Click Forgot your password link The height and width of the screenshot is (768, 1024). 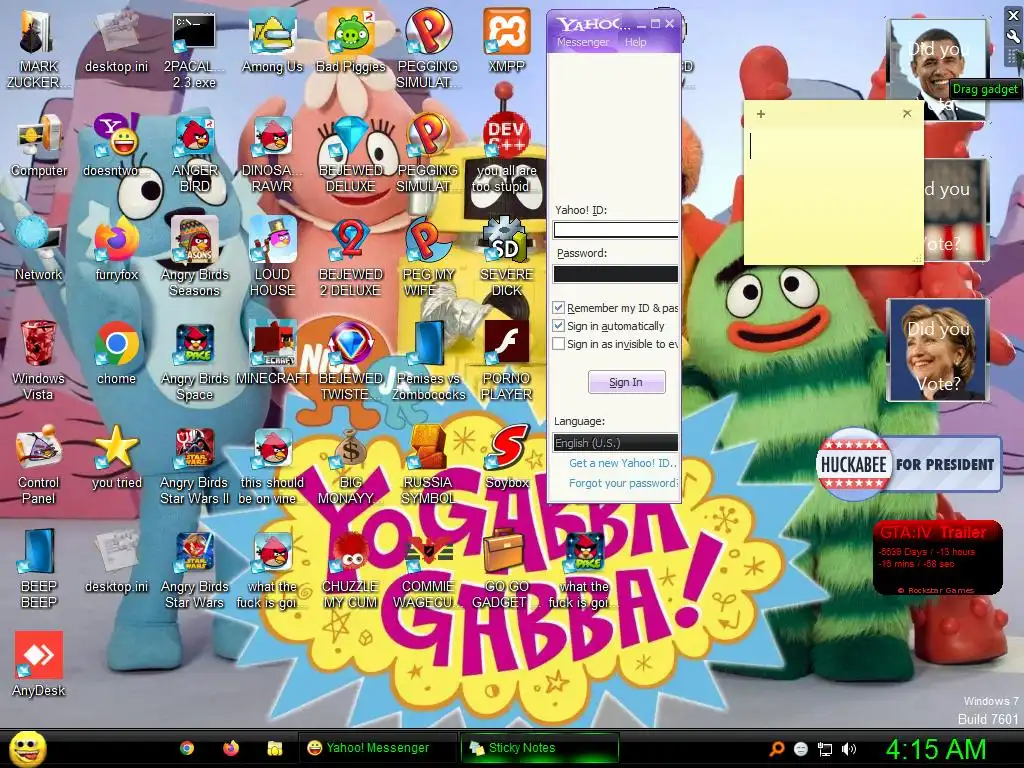coord(622,483)
